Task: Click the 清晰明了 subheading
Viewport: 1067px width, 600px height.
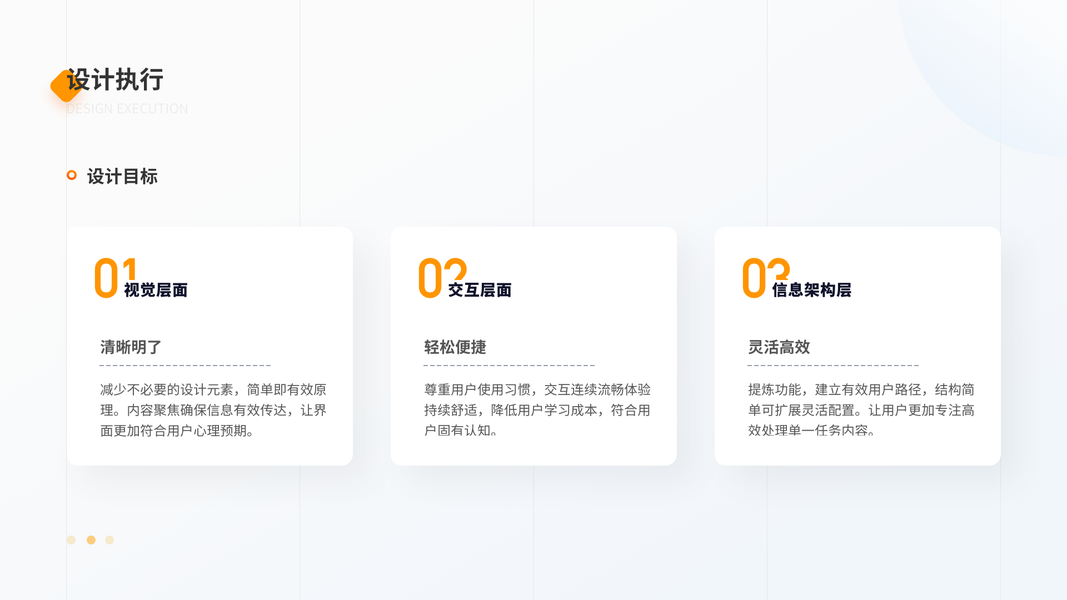Action: pyautogui.click(x=131, y=347)
